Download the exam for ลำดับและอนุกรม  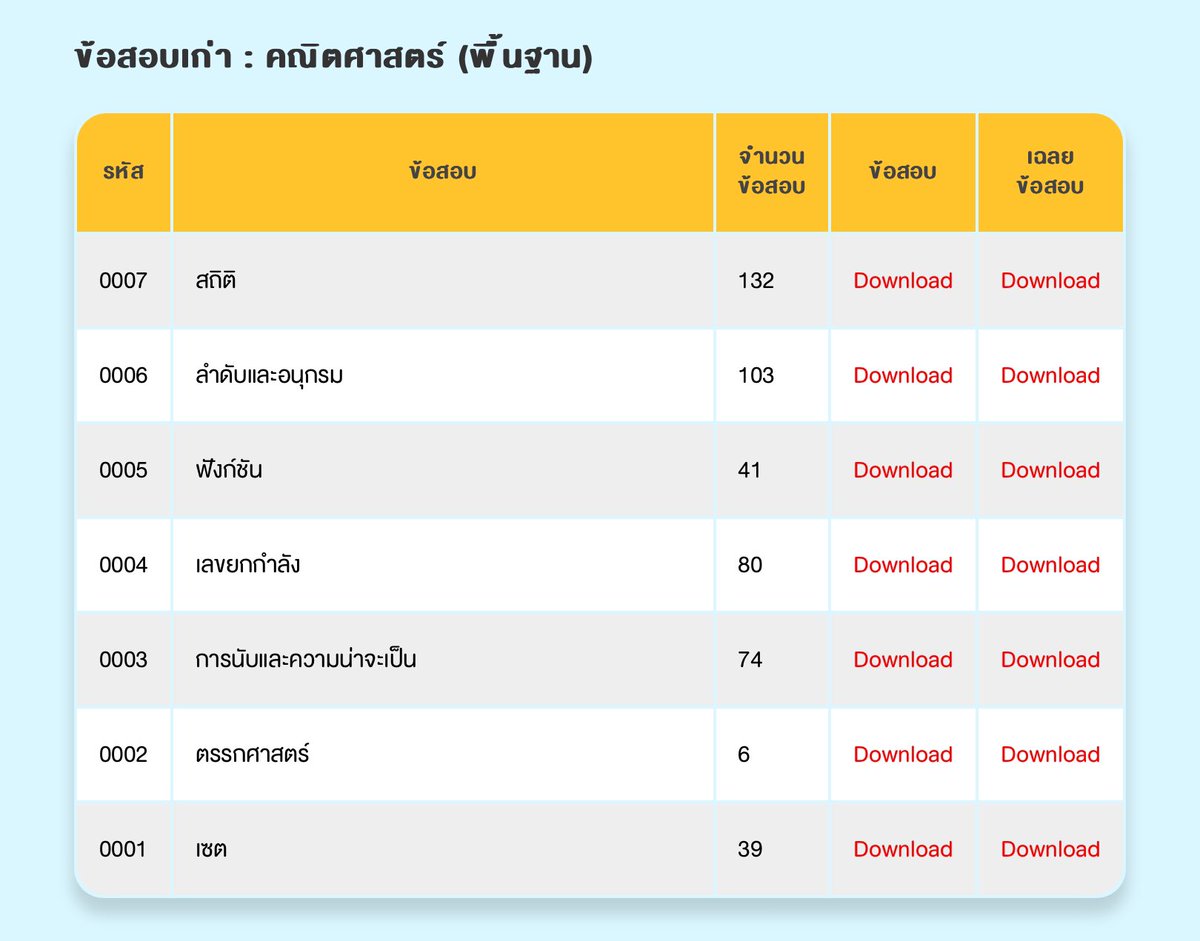point(902,376)
